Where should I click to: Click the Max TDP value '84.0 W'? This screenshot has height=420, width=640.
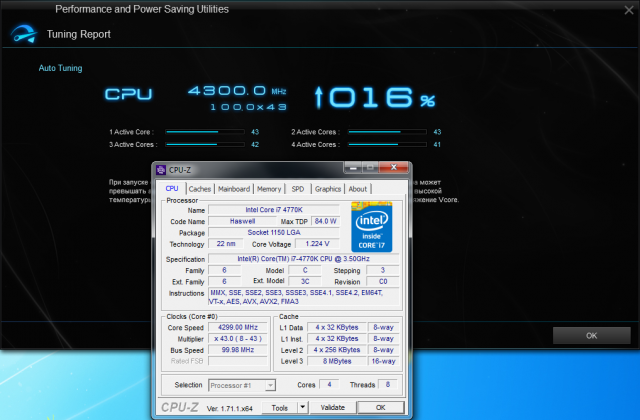(x=326, y=221)
